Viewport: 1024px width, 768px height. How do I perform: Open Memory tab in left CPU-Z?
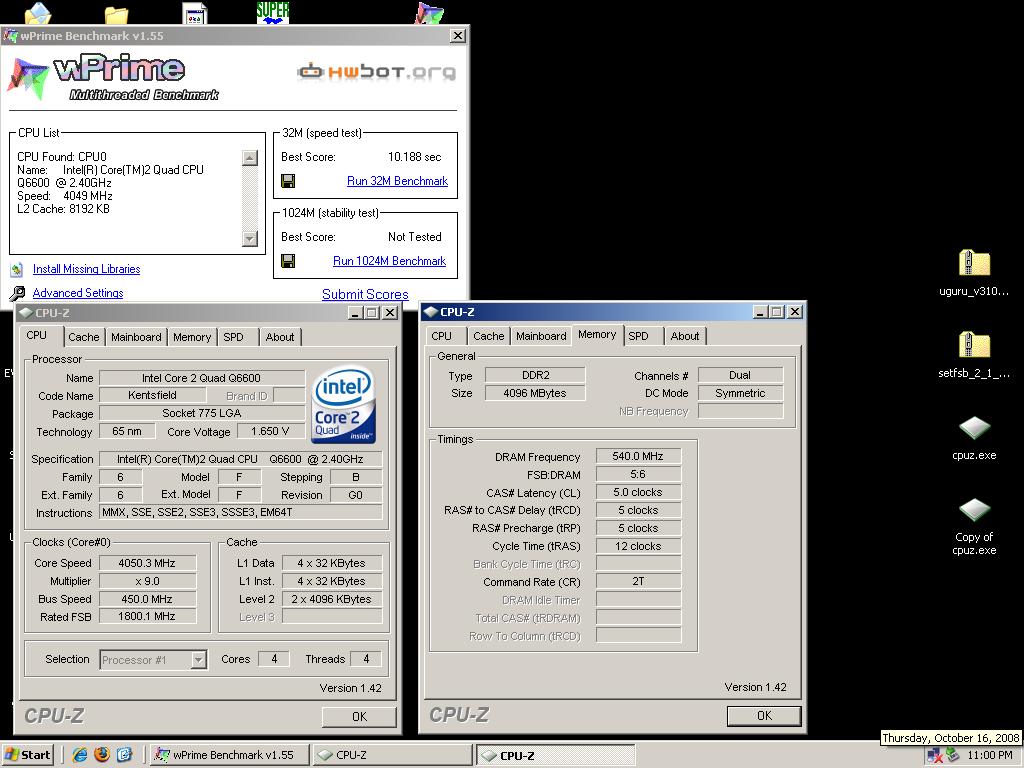tap(191, 337)
